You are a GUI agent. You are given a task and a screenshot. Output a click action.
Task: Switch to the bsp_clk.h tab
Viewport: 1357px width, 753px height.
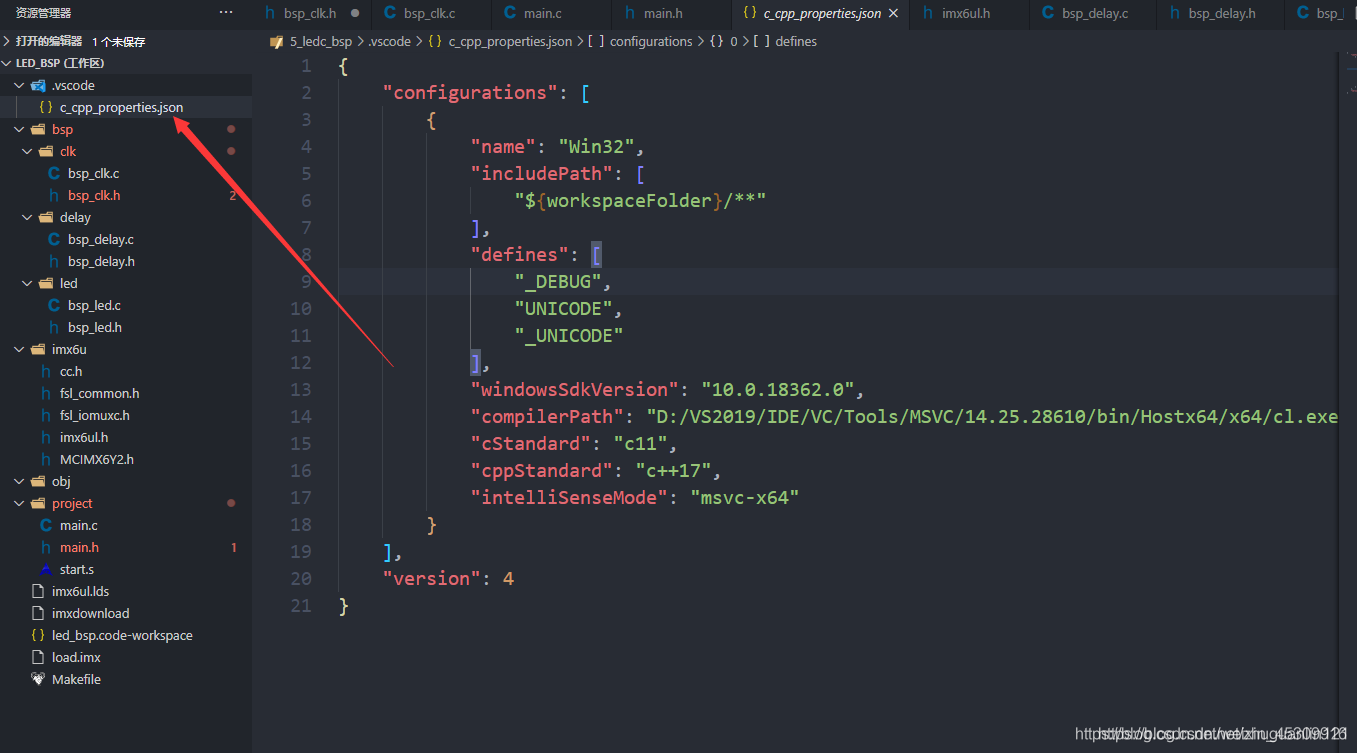pos(311,13)
